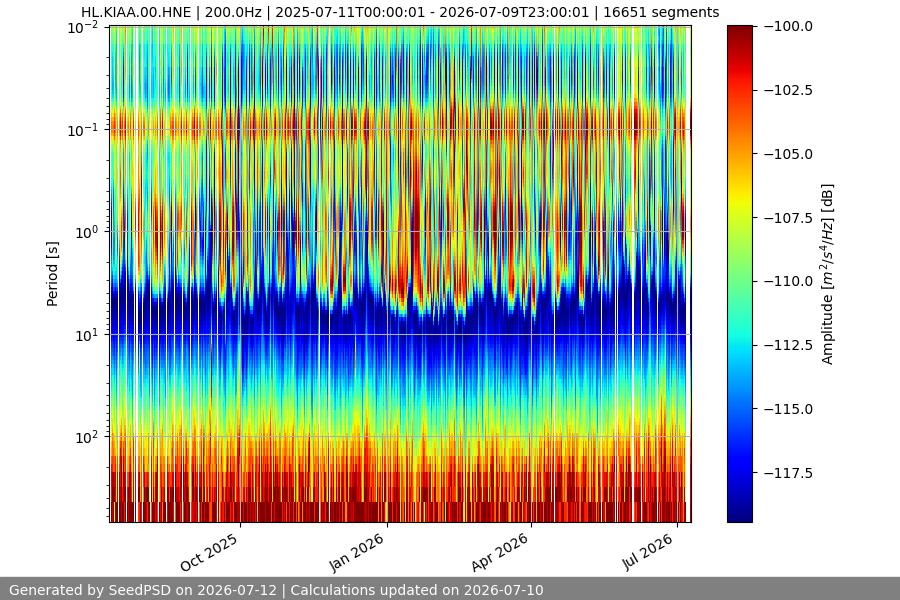Click the 10^-1 period tick label

[x=83, y=130]
